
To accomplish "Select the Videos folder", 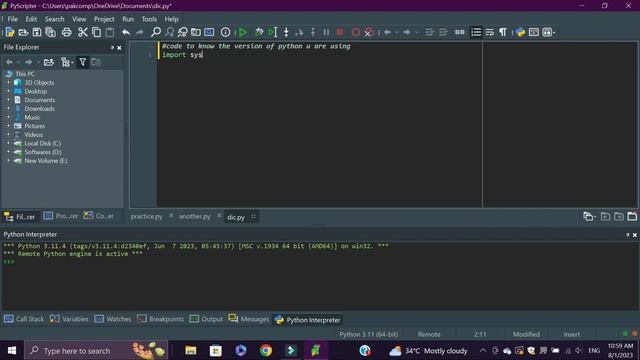I will (x=33, y=135).
